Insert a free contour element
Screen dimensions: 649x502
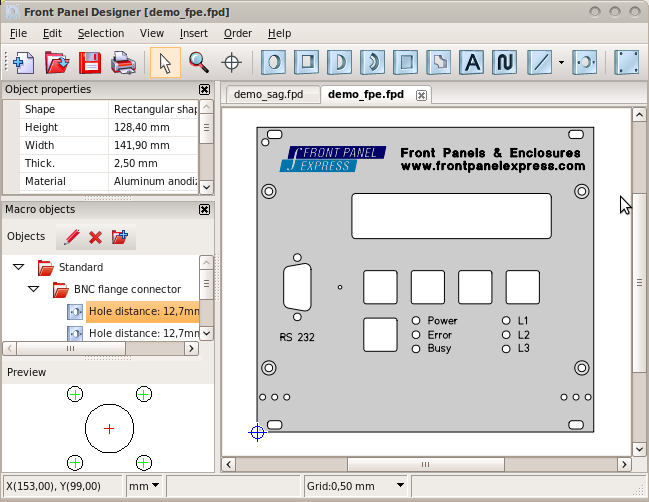pyautogui.click(x=439, y=62)
